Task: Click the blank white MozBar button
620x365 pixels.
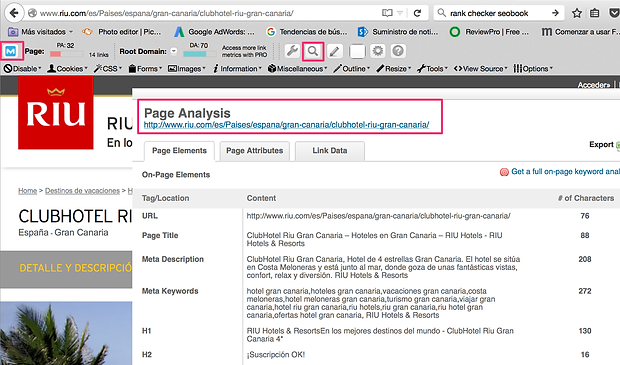Action: click(357, 51)
